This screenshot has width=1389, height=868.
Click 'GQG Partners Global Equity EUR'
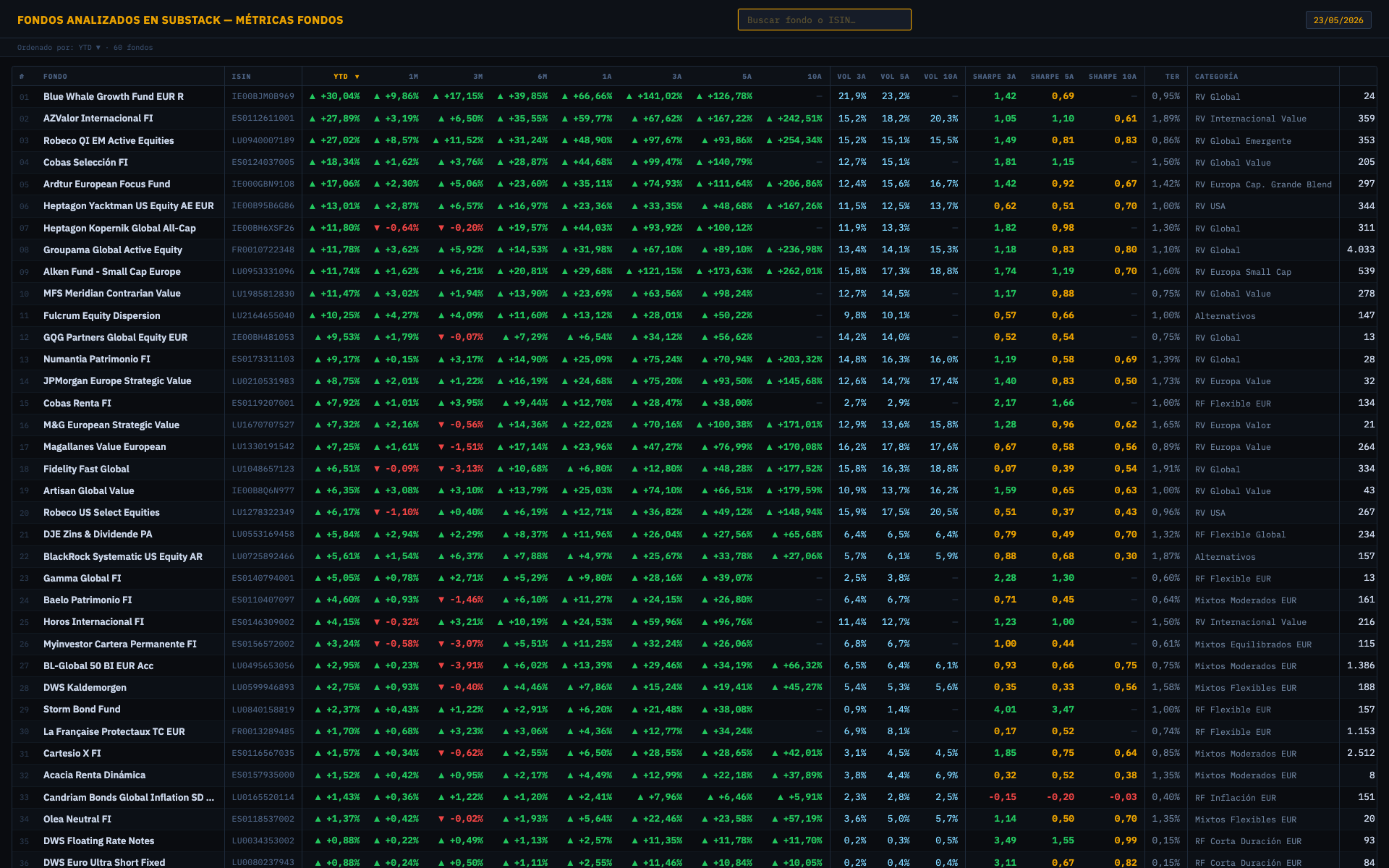click(x=115, y=337)
